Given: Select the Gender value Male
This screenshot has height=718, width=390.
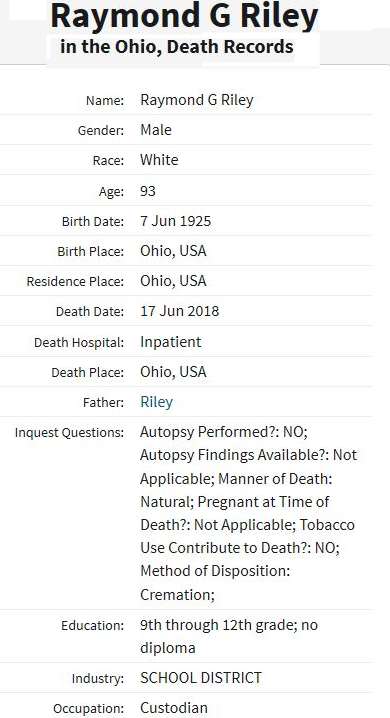Looking at the screenshot, I should pos(156,130).
